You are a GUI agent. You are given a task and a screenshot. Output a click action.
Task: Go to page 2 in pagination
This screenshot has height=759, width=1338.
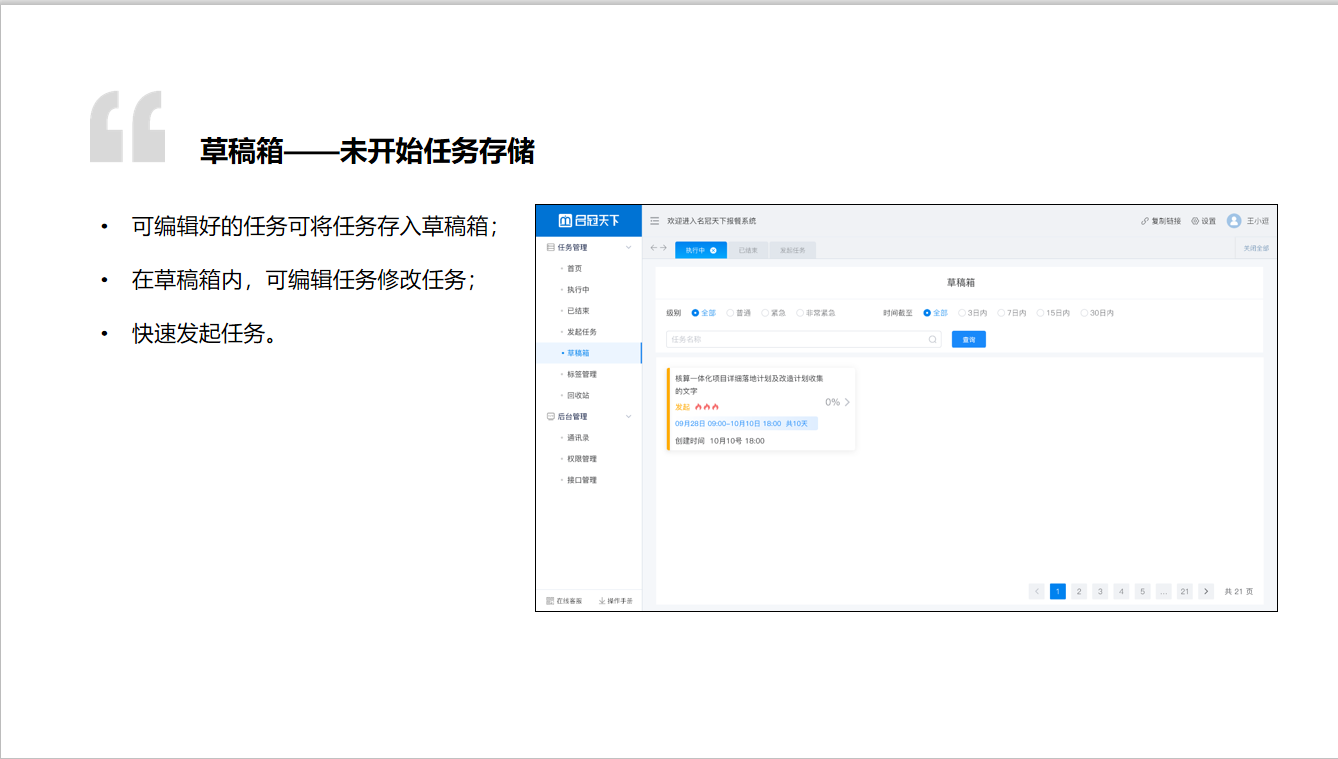[x=1079, y=591]
